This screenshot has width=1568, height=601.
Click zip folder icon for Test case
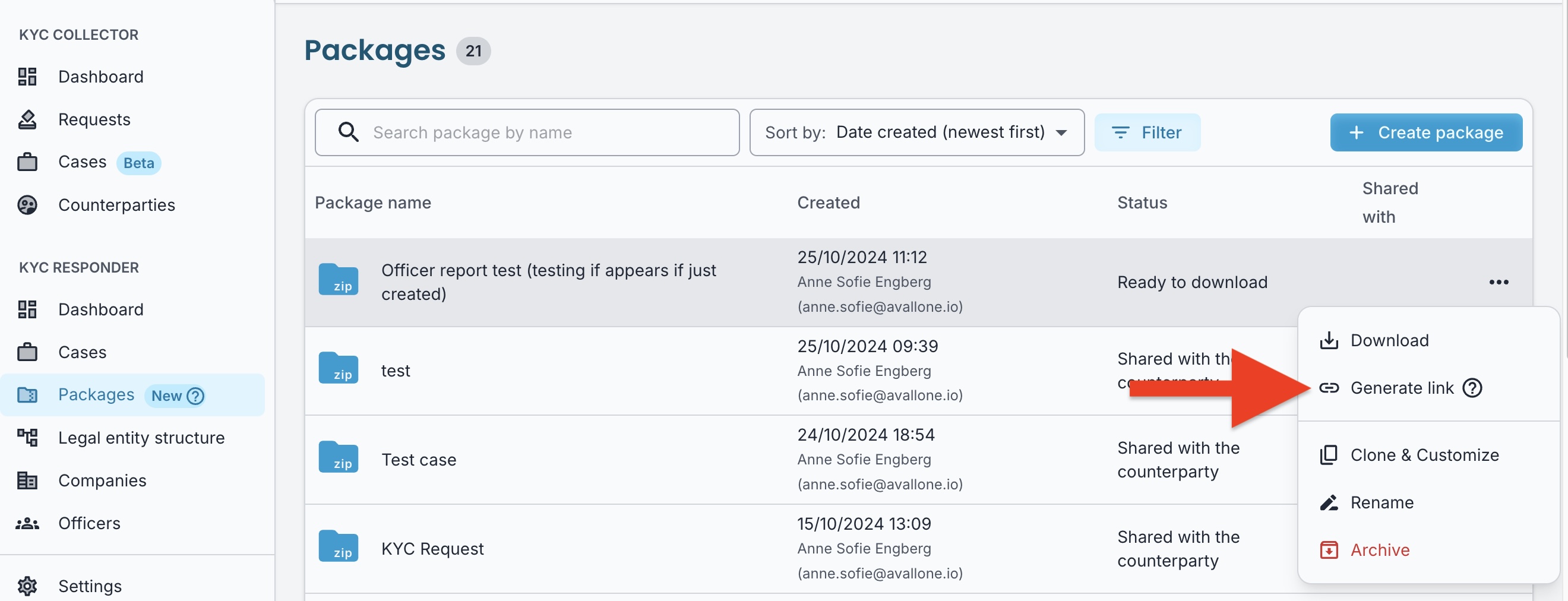tap(339, 457)
